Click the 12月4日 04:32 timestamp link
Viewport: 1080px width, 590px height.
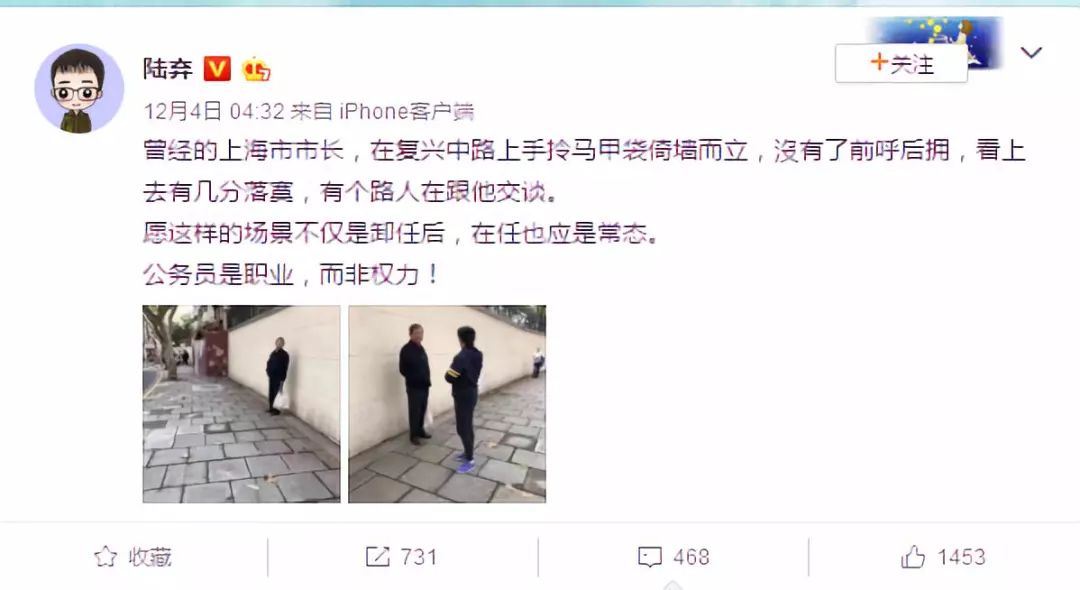(214, 111)
